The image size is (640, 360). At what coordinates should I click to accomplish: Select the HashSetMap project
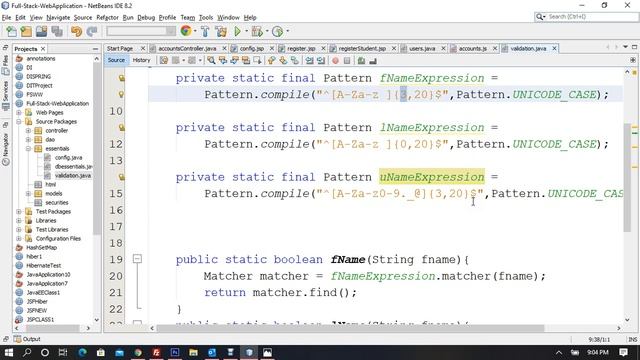(x=41, y=247)
